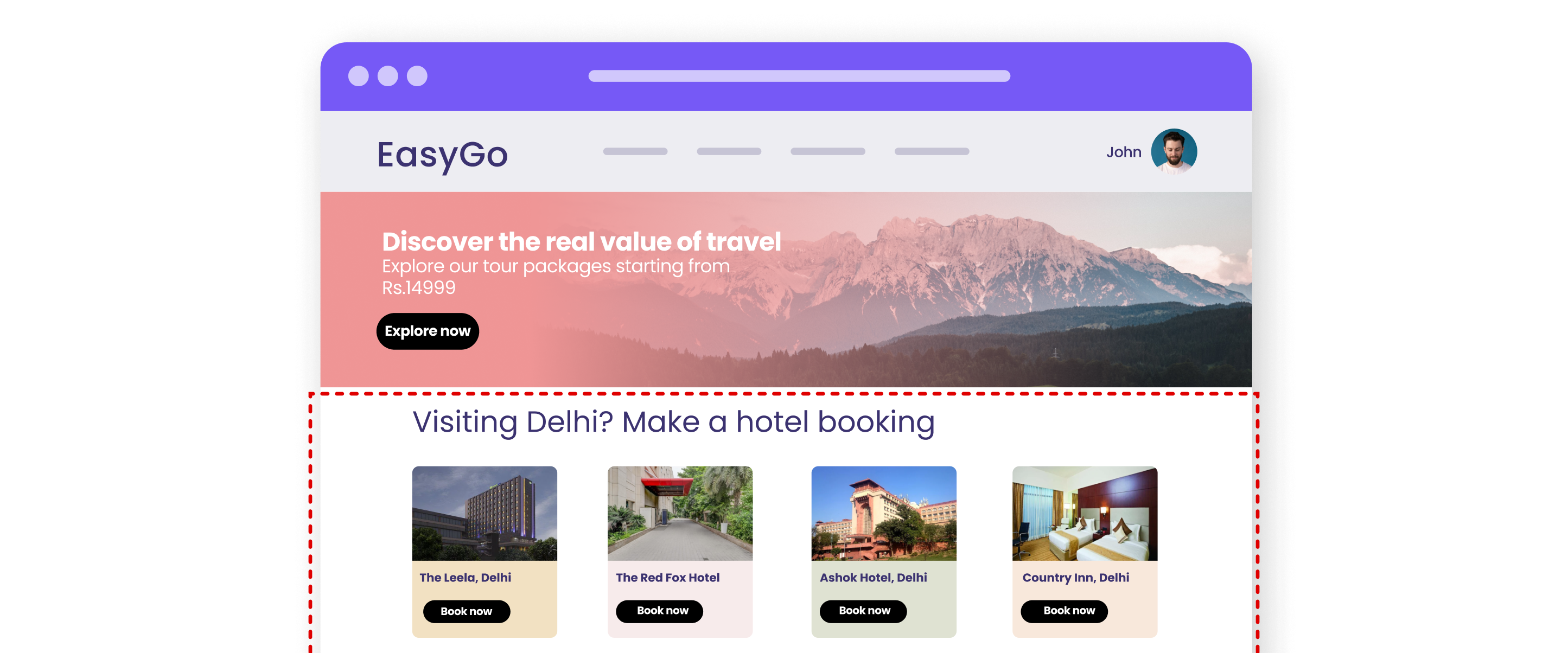
Task: Click the third window dot in browser header
Action: pyautogui.click(x=417, y=76)
